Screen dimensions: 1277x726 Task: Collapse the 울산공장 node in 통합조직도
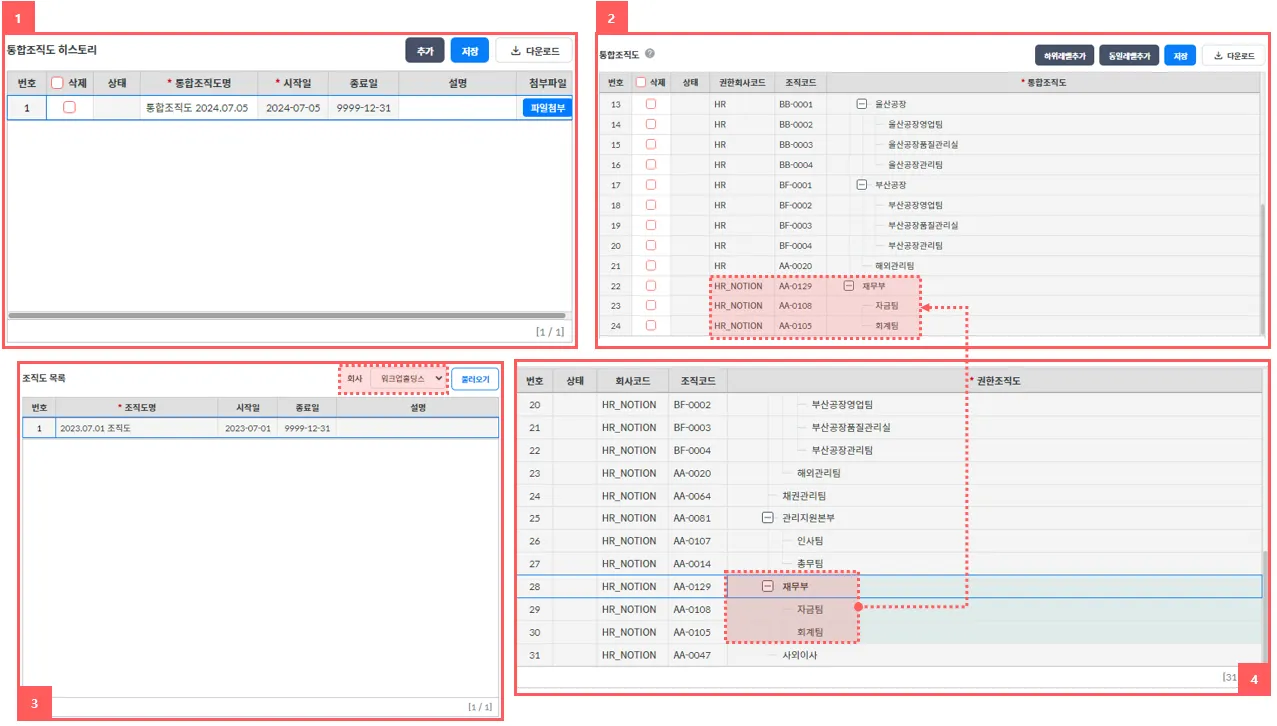pyautogui.click(x=861, y=104)
